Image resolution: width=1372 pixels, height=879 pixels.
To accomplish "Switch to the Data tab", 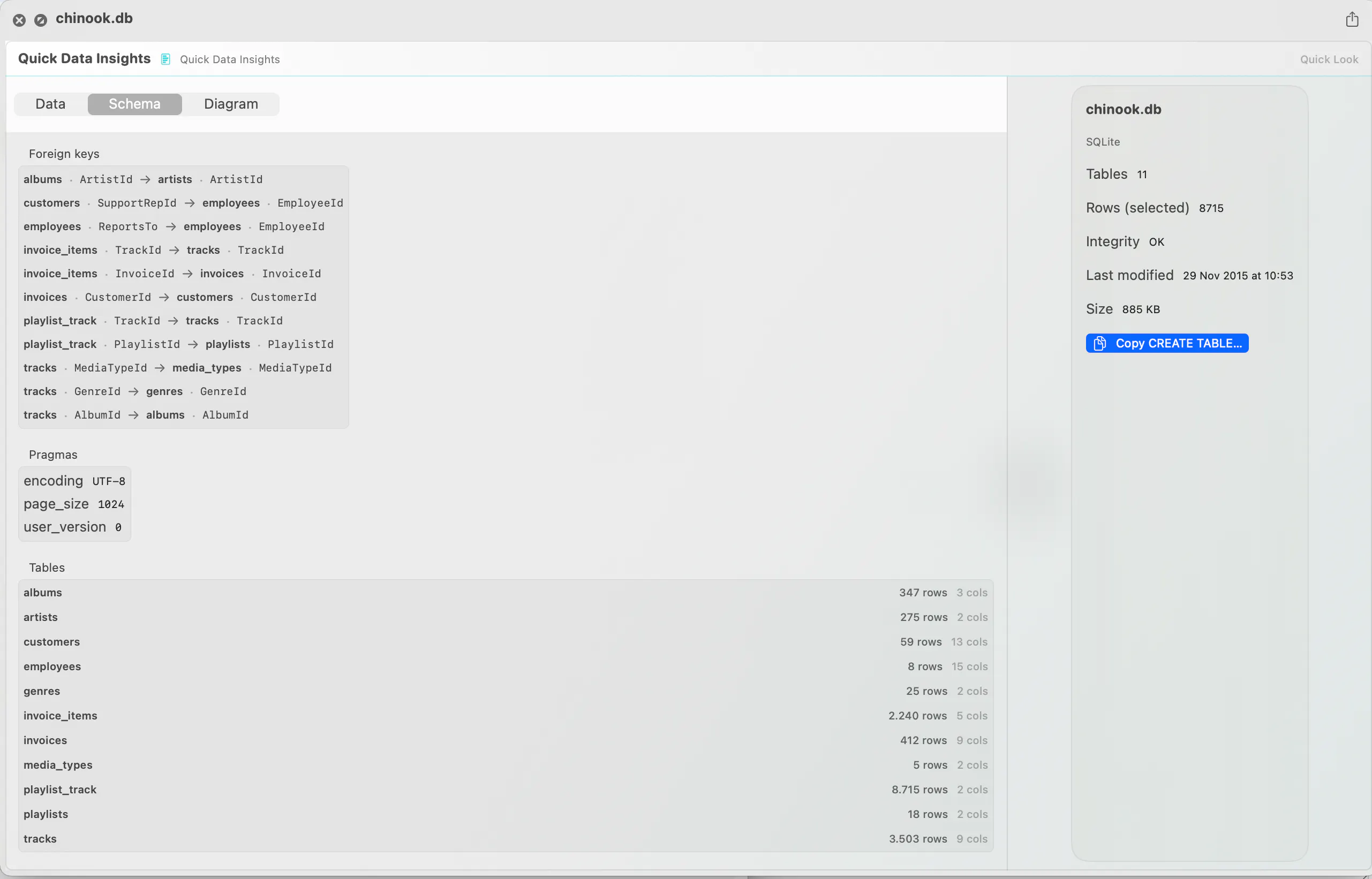I will (50, 104).
